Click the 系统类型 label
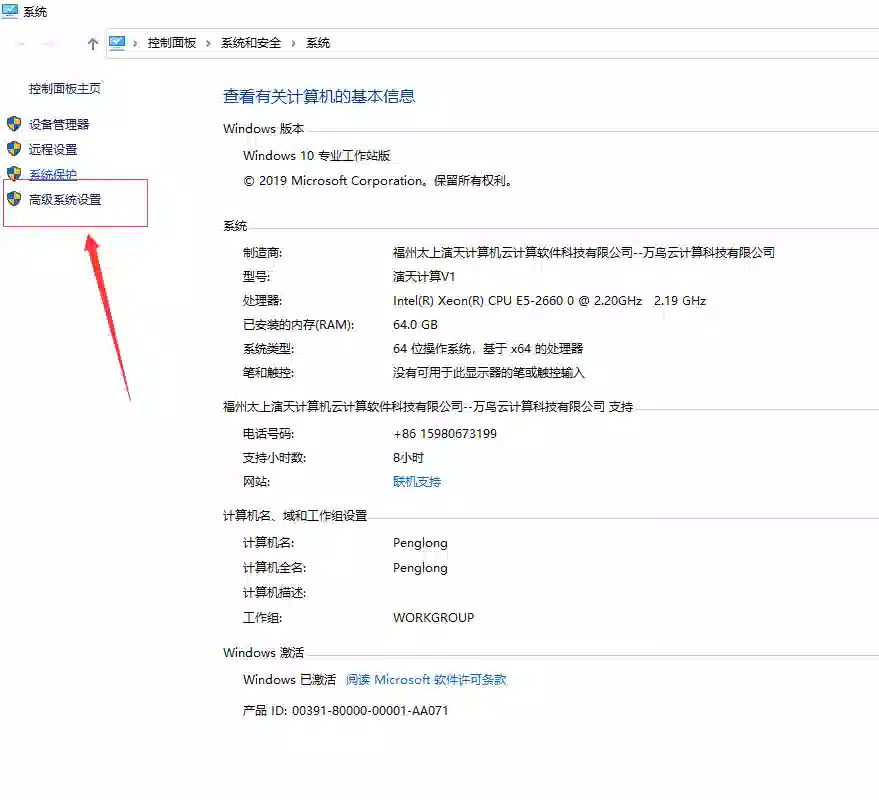Screen dimensions: 879x800 pos(269,349)
